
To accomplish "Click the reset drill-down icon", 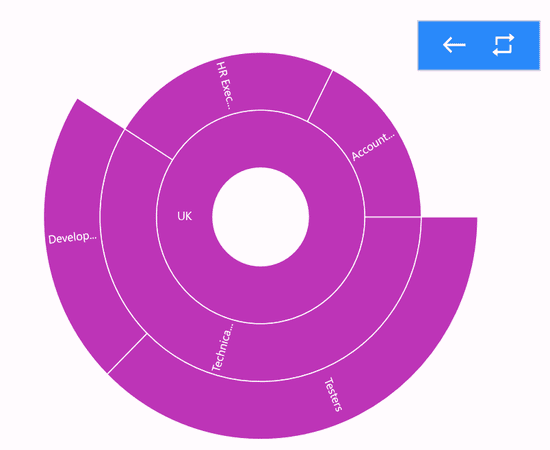I will 503,45.
